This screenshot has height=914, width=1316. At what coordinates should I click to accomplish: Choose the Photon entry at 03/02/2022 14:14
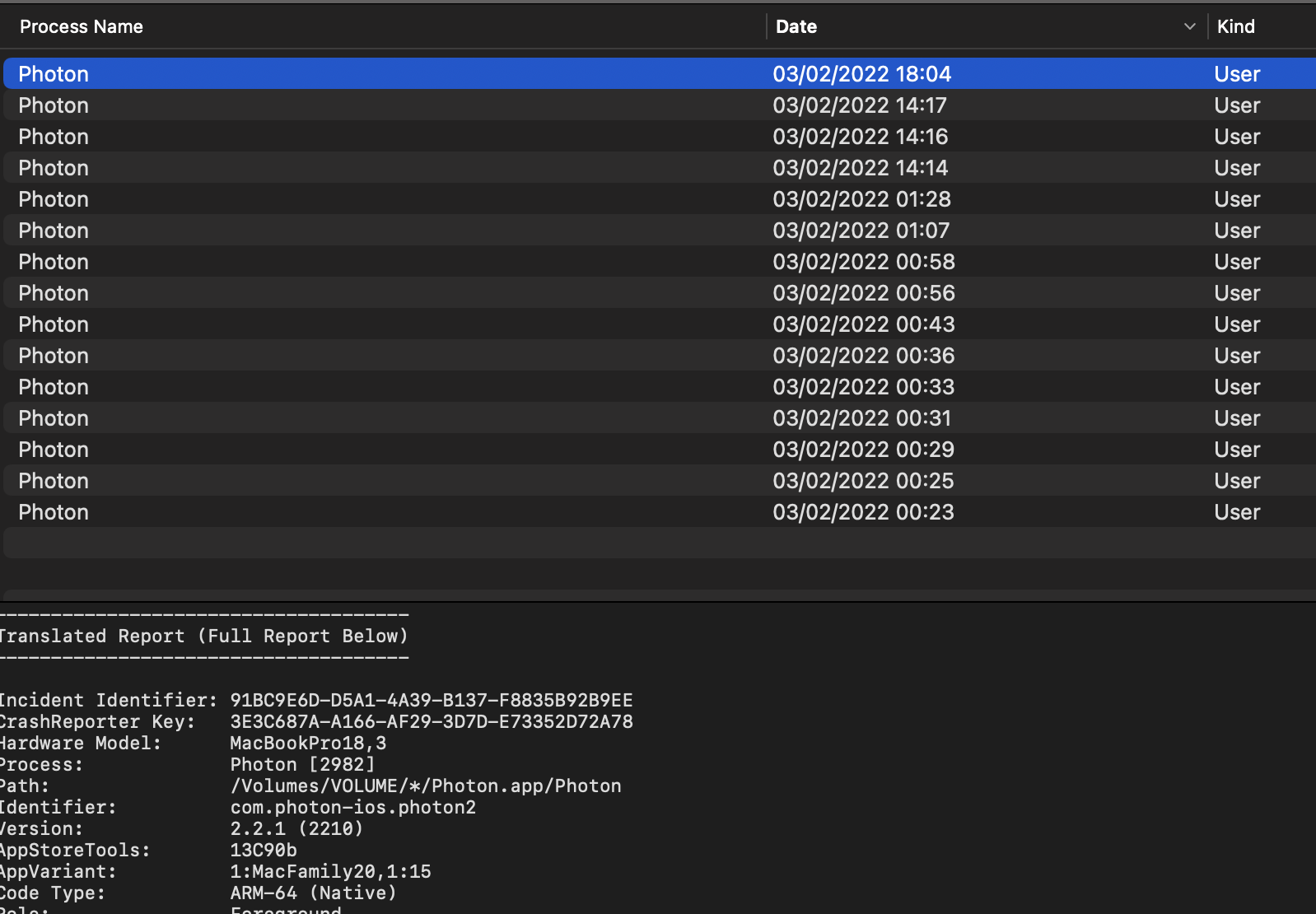pyautogui.click(x=659, y=167)
